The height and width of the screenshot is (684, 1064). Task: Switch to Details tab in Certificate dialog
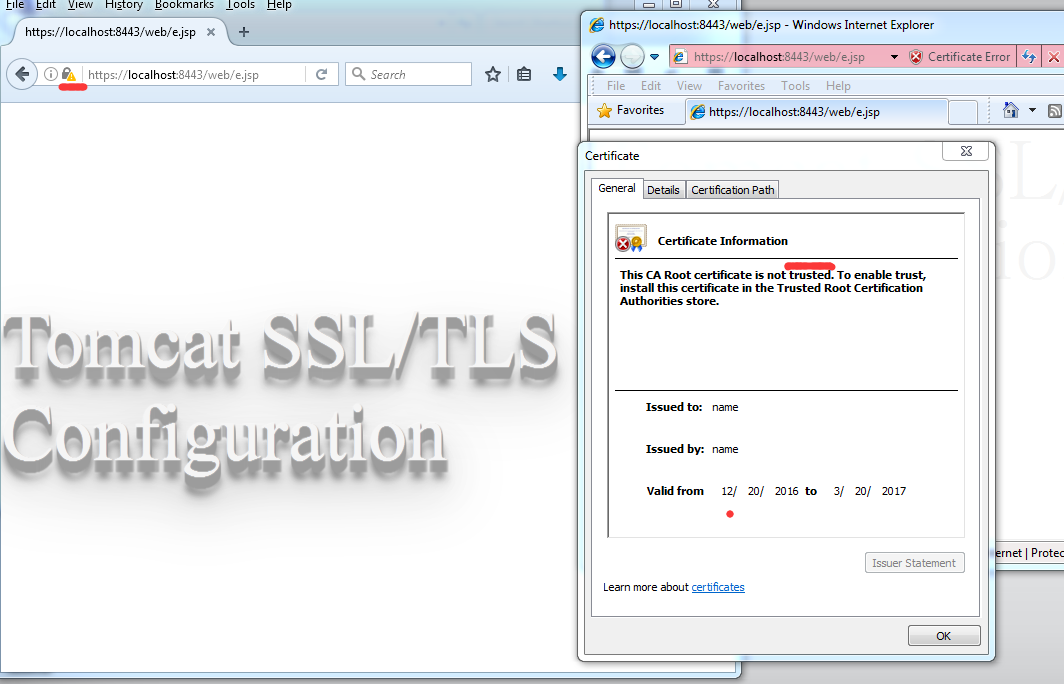click(x=663, y=190)
